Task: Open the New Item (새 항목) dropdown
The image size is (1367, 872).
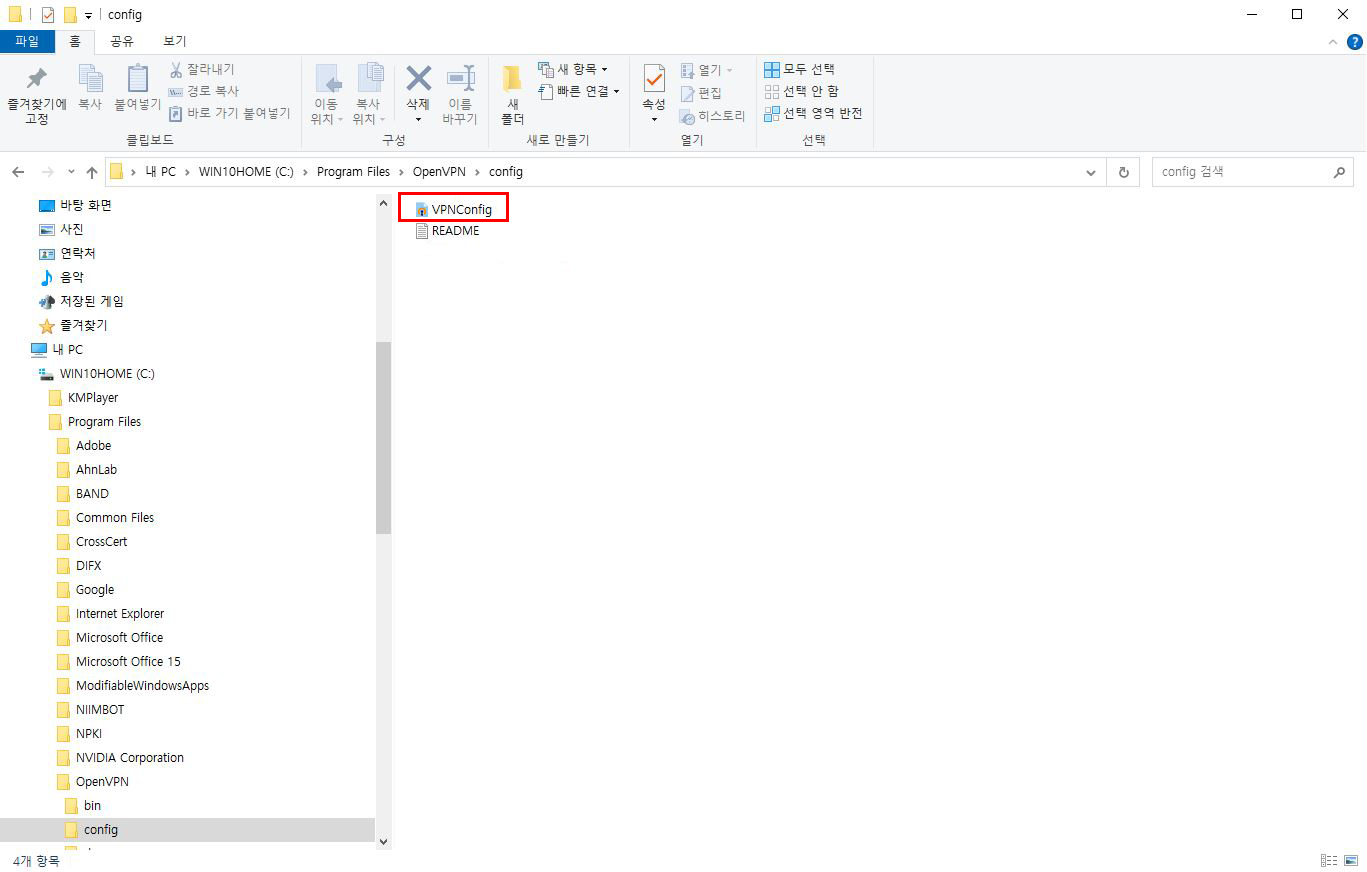Action: (573, 69)
